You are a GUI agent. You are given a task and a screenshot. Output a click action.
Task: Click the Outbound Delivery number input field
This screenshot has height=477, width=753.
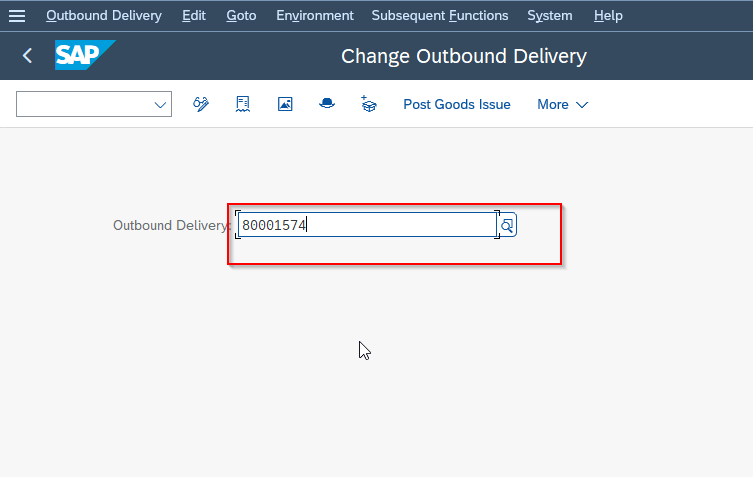tap(367, 225)
